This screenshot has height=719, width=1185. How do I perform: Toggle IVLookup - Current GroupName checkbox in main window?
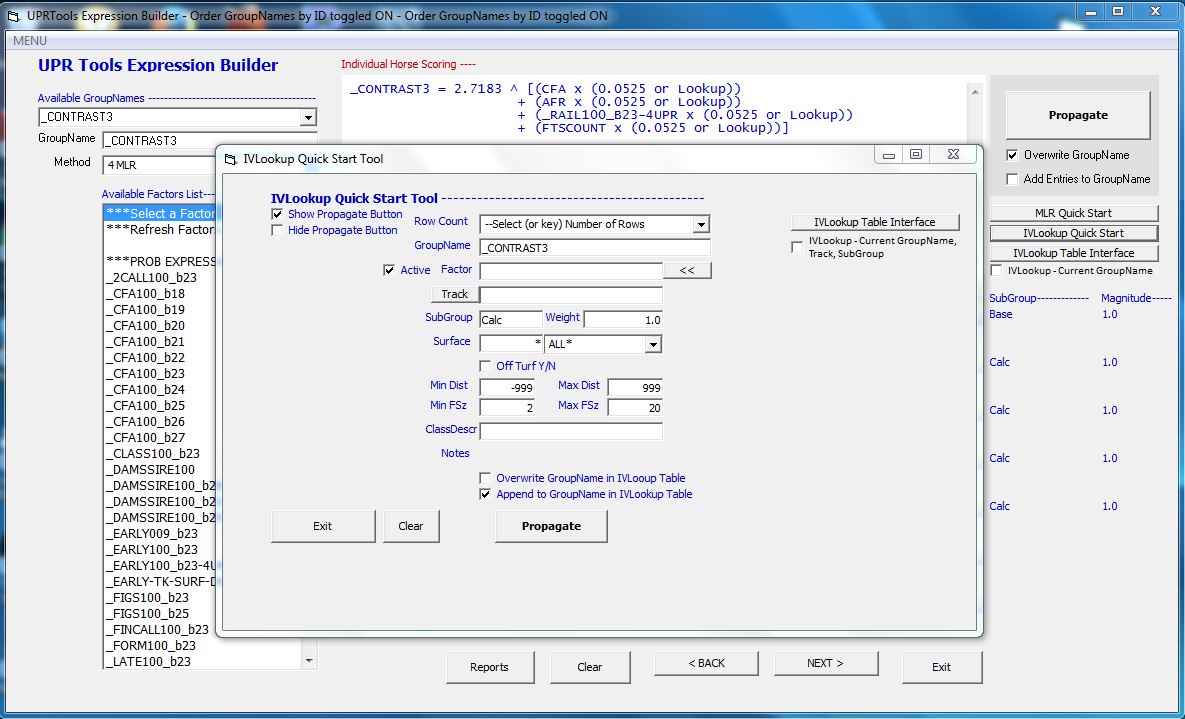click(x=996, y=271)
